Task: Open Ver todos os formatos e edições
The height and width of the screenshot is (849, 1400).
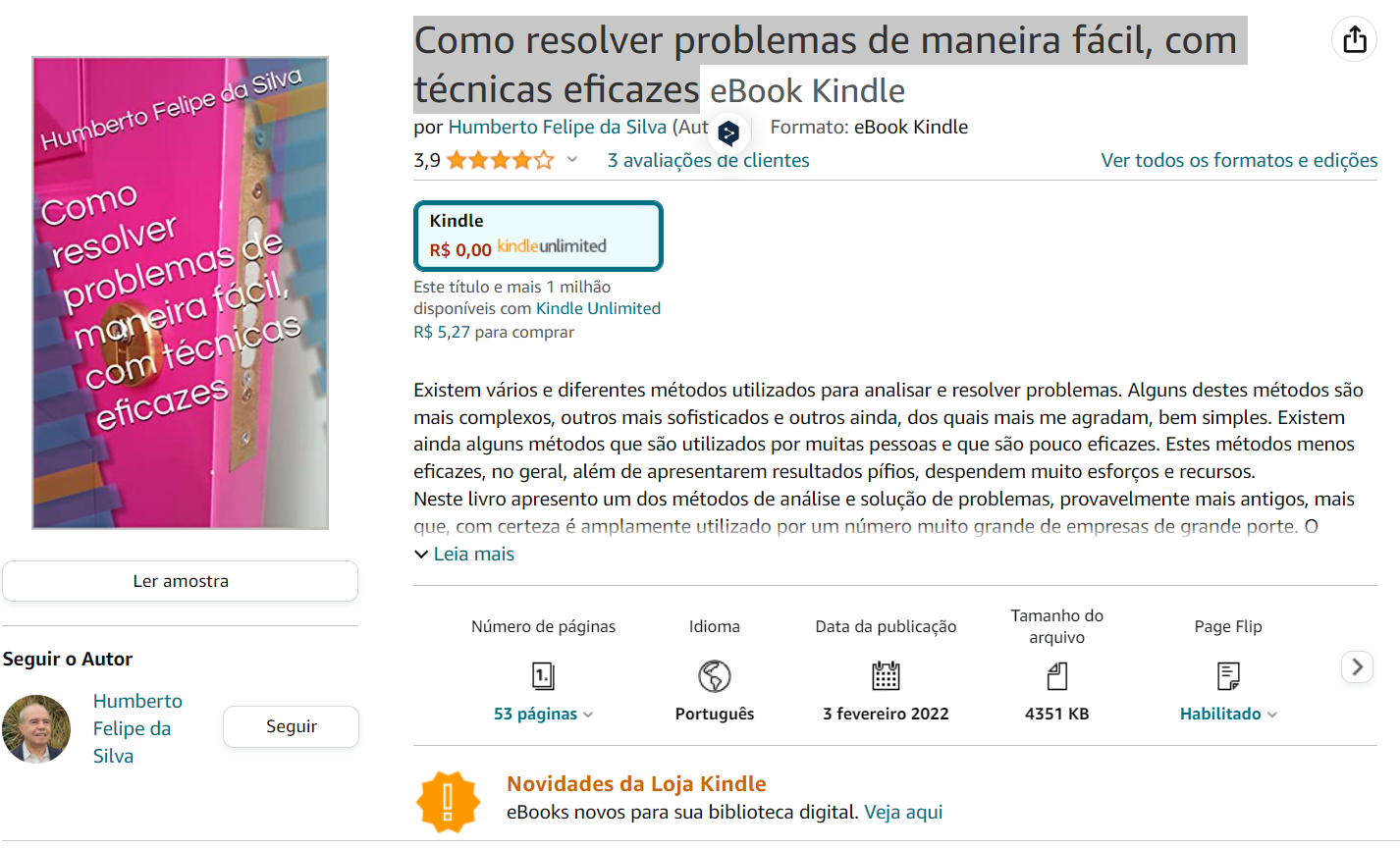Action: 1239,160
